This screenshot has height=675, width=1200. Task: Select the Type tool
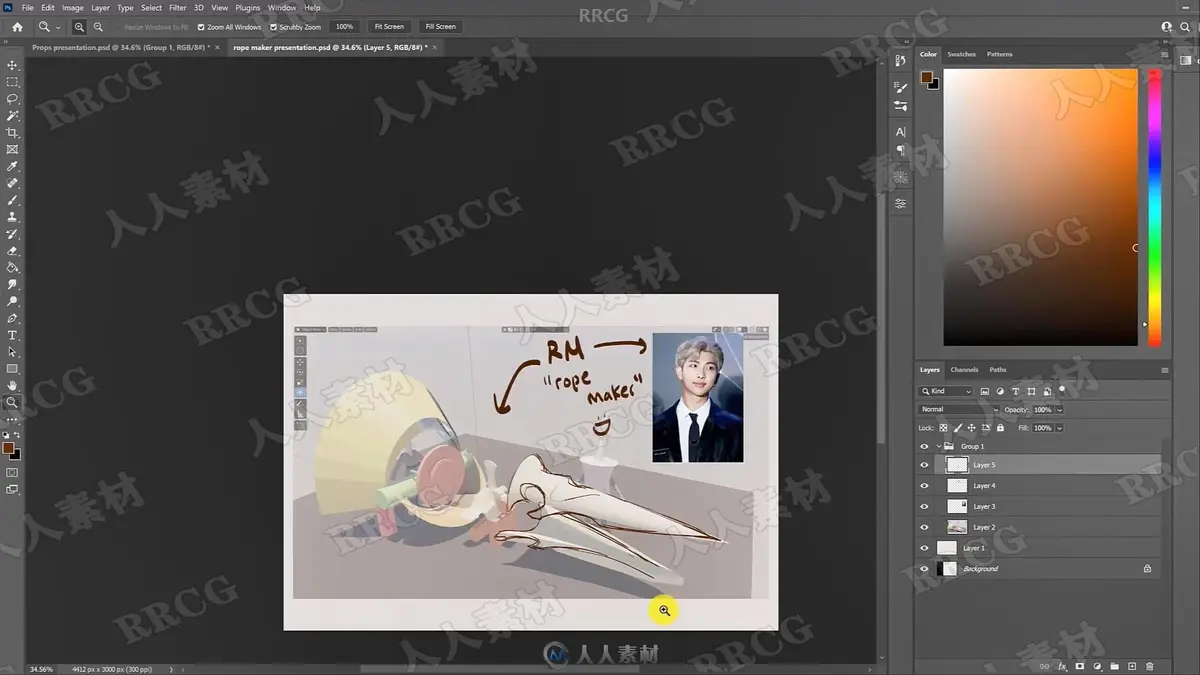point(13,335)
